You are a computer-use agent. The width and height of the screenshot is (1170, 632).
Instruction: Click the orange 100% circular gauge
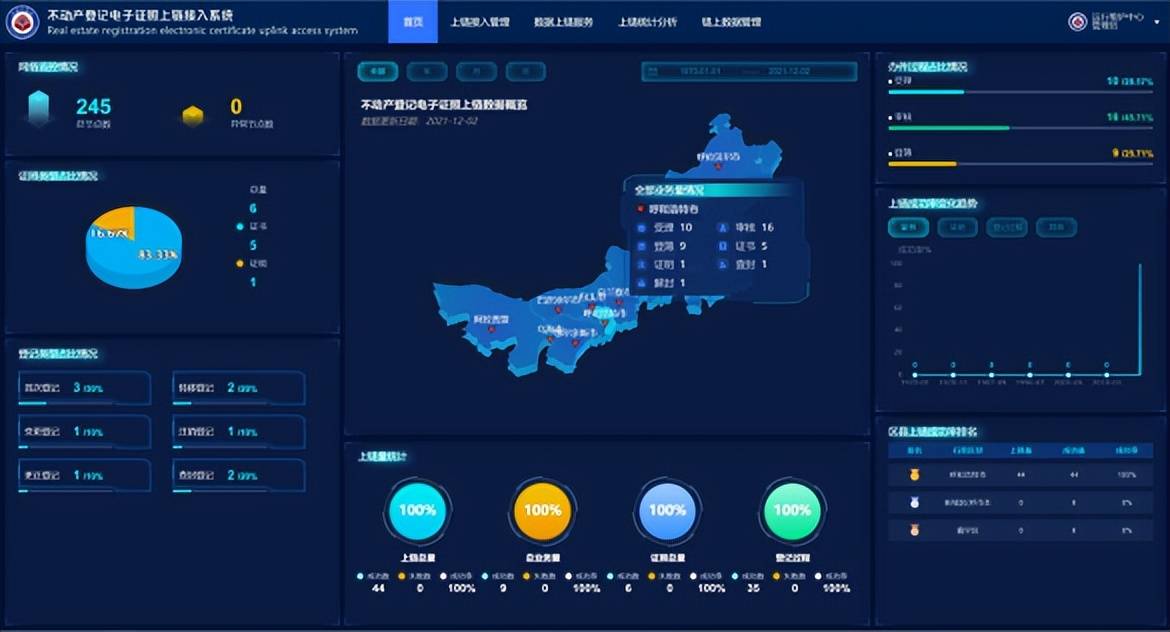pyautogui.click(x=542, y=510)
